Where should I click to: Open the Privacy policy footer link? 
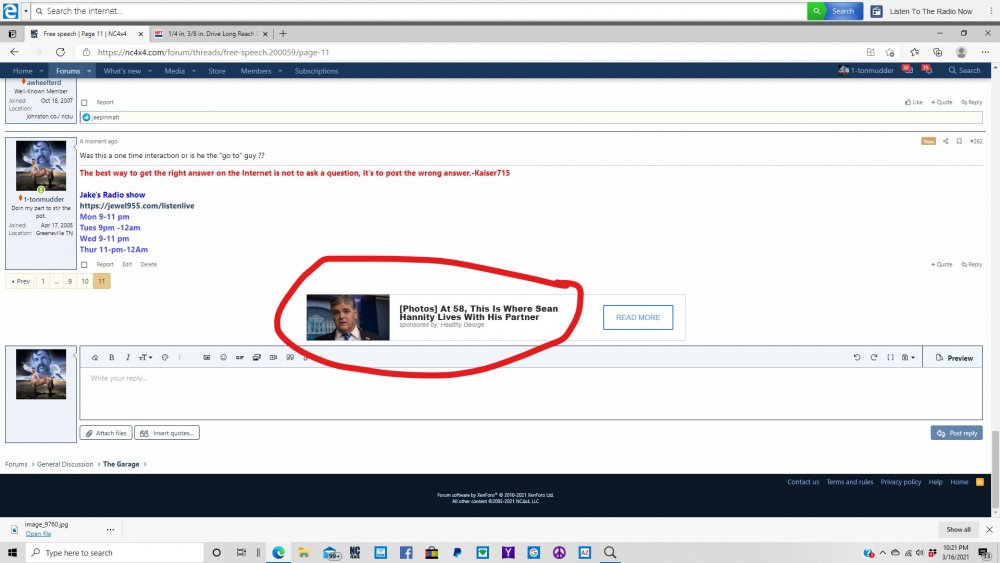(x=901, y=482)
